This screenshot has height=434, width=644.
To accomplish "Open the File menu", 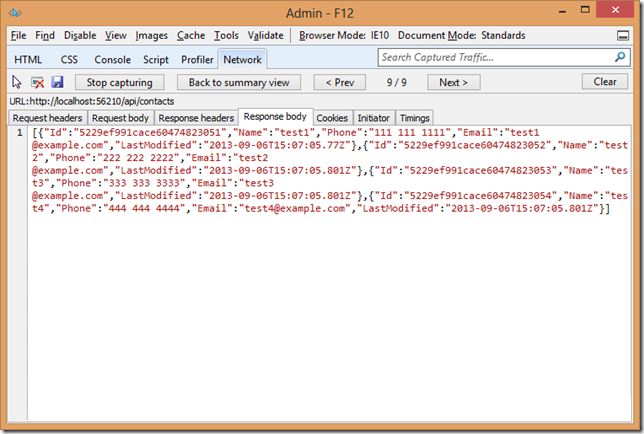I will click(18, 35).
